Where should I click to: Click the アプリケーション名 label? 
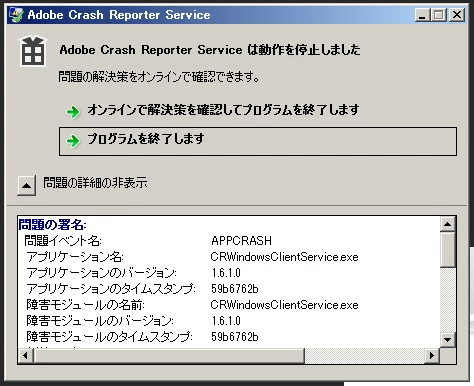click(x=75, y=257)
